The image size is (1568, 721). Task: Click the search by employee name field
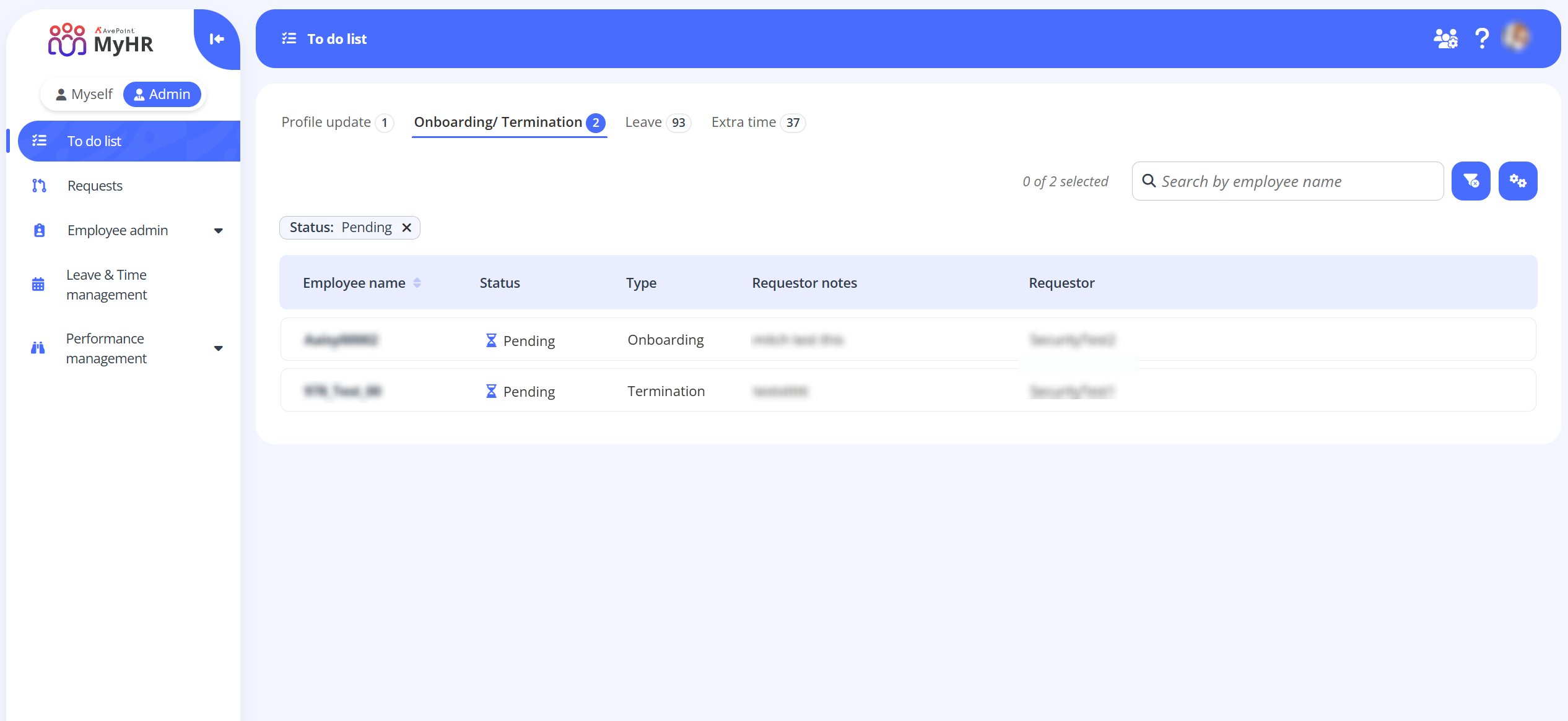pos(1288,181)
